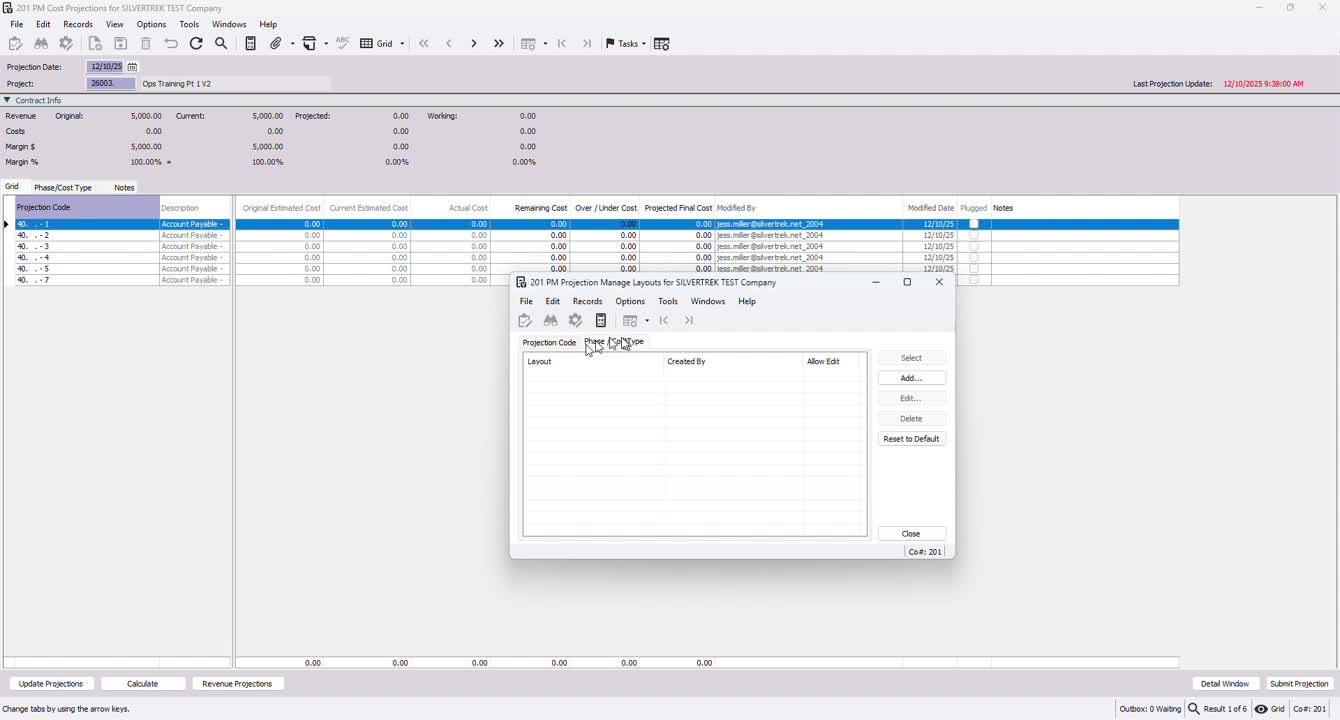Switch to the Phase/Cost Type tab in main window

63,188
